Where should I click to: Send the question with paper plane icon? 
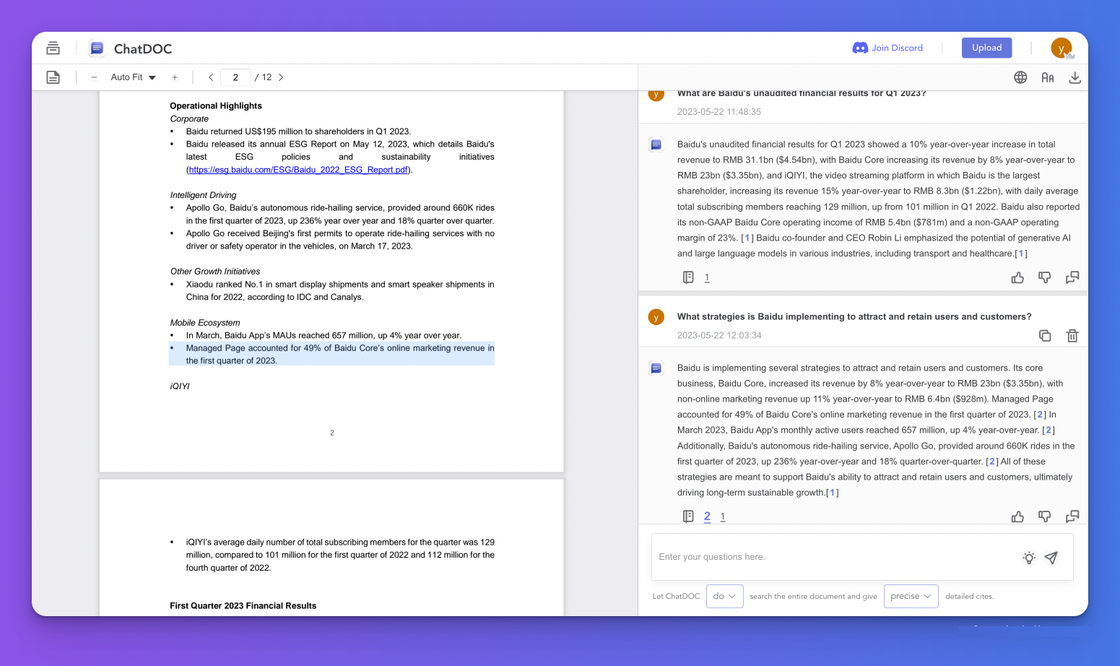click(x=1051, y=558)
